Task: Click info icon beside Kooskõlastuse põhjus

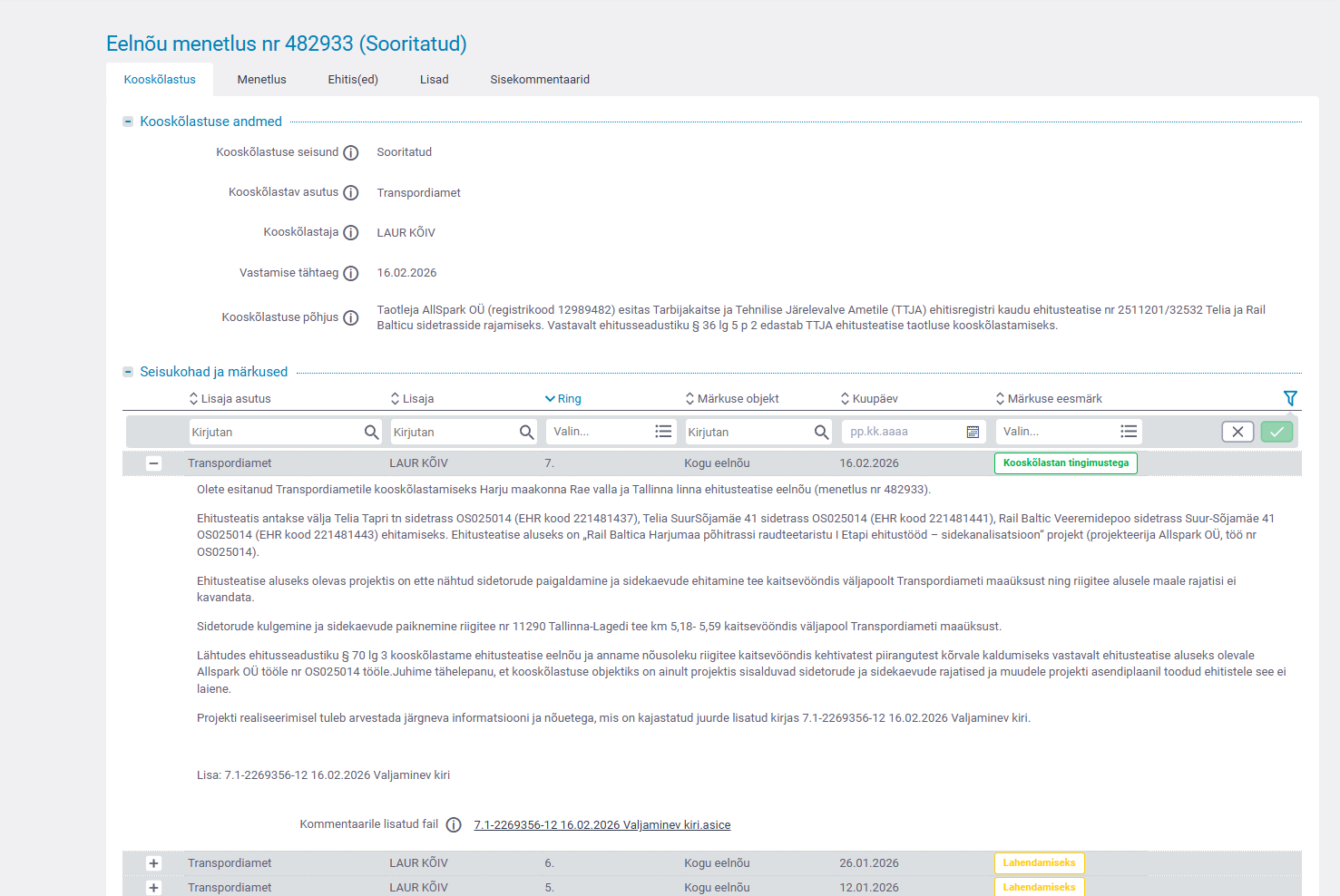Action: tap(351, 318)
